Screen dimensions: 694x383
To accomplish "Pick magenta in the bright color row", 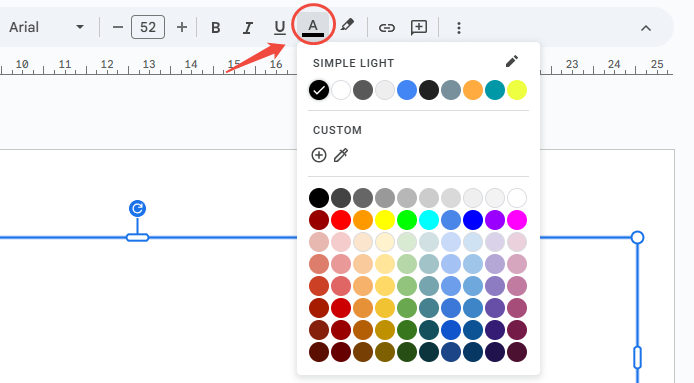I will (517, 220).
